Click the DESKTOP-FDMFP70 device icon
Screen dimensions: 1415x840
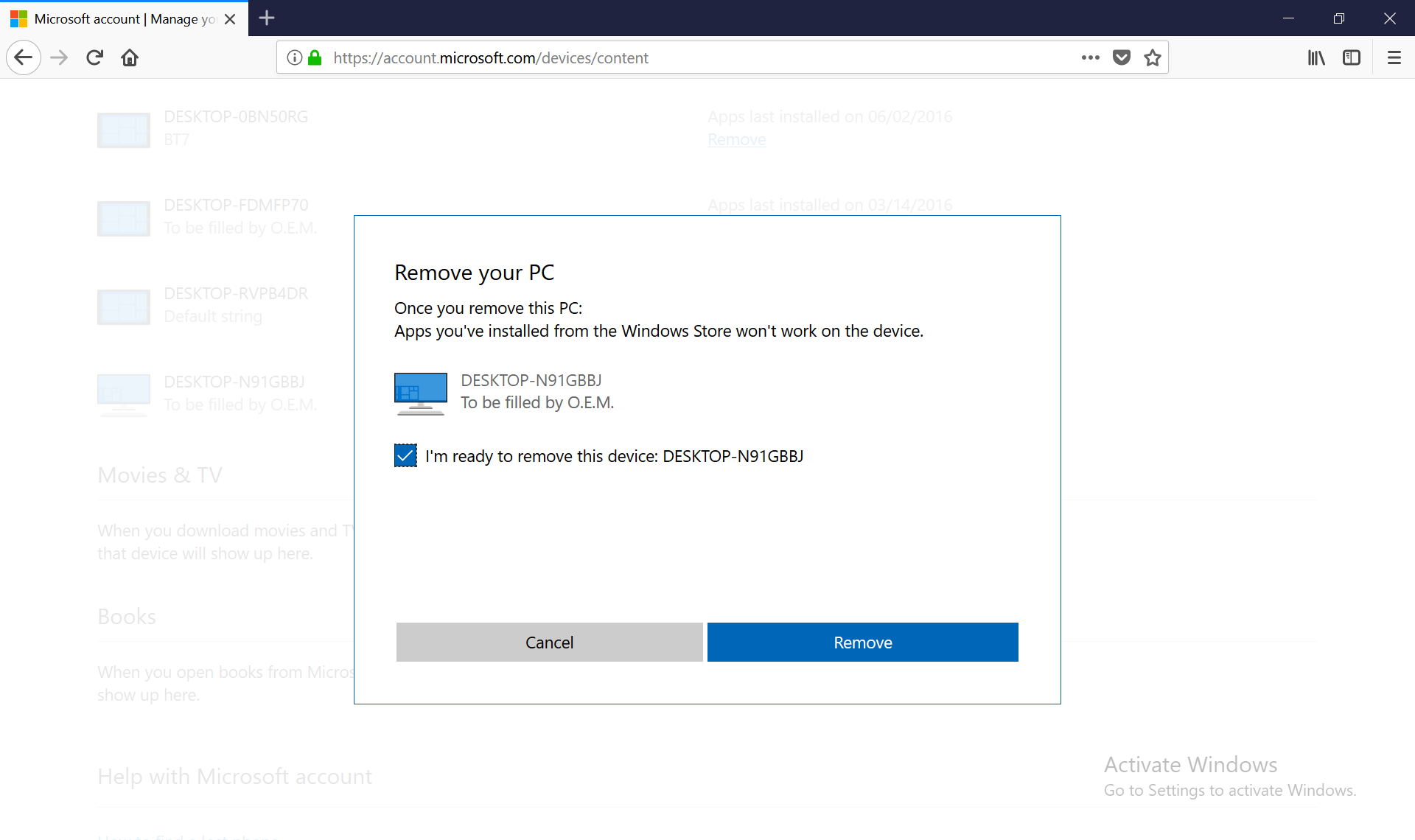click(x=124, y=218)
